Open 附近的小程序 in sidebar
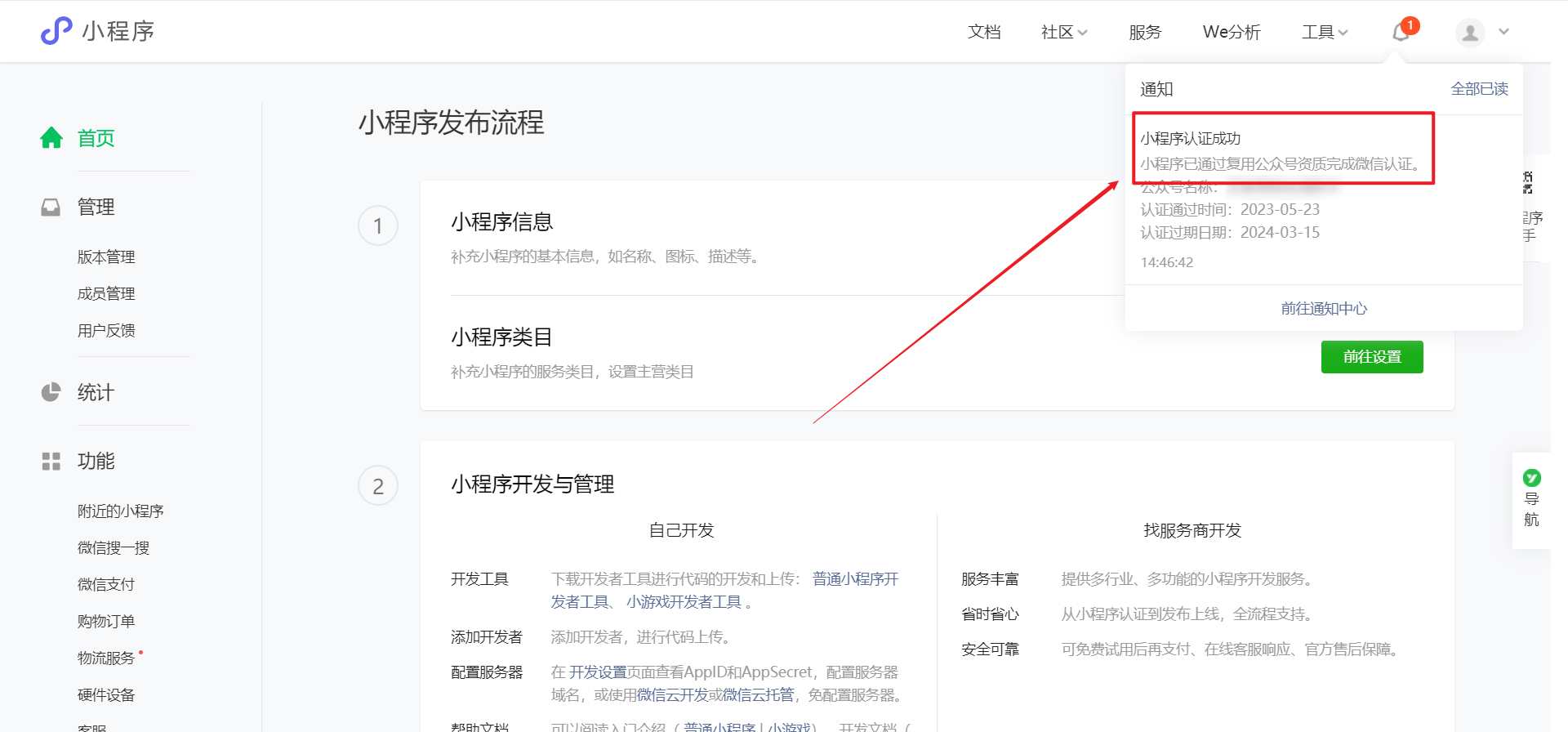The height and width of the screenshot is (732, 1568). tap(121, 511)
